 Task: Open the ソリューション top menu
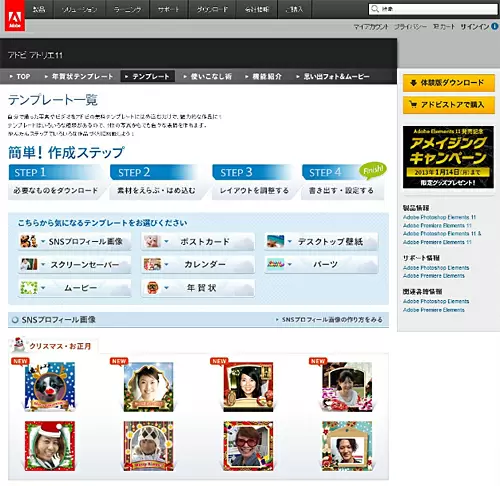click(79, 9)
